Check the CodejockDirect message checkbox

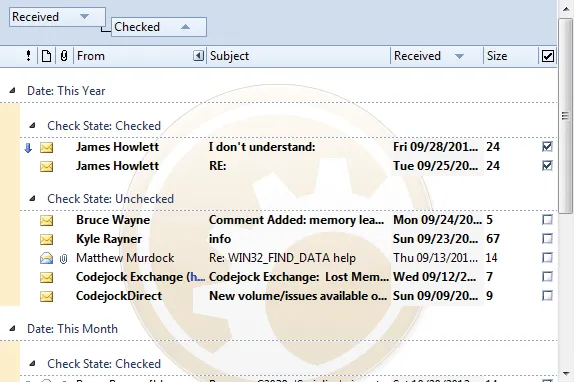[x=547, y=296]
